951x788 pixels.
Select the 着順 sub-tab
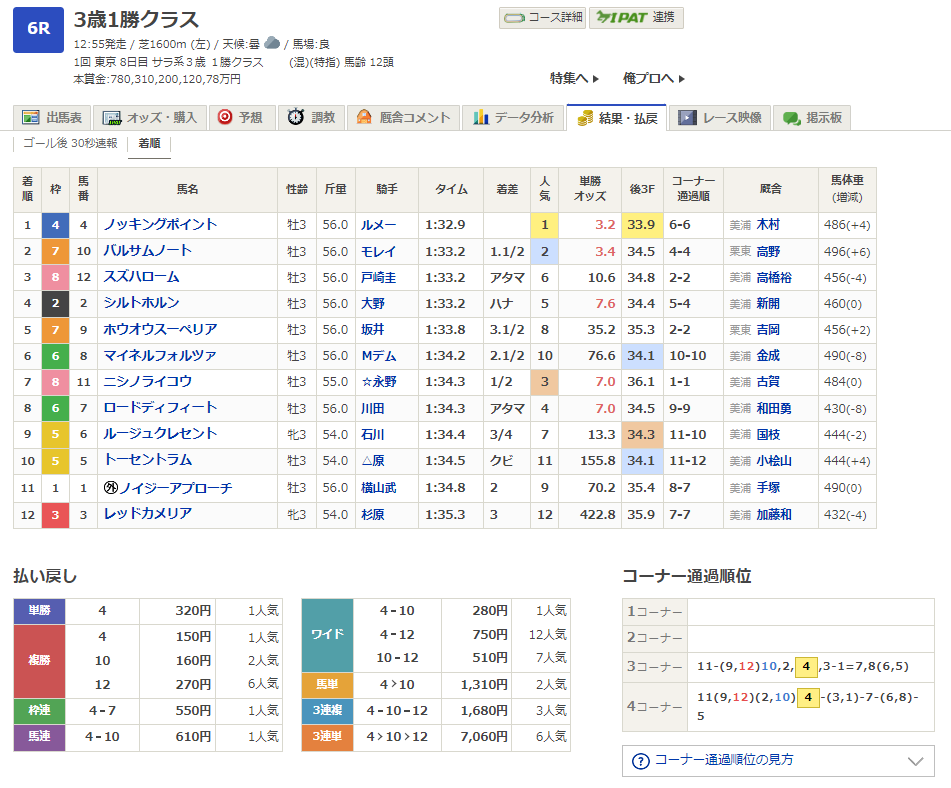pyautogui.click(x=149, y=143)
